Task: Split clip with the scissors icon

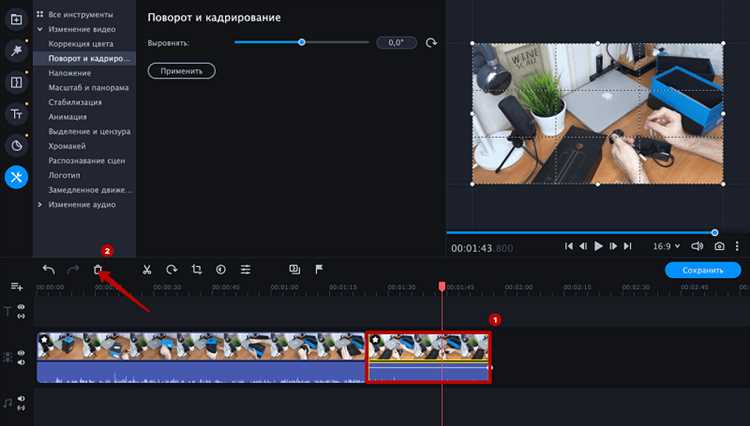Action: click(147, 270)
